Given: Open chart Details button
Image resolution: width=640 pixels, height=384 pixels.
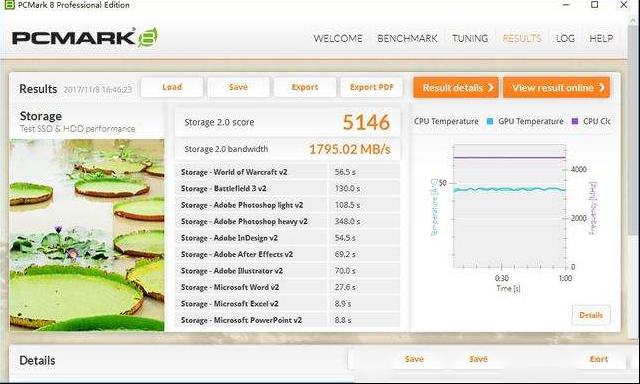Looking at the screenshot, I should (x=591, y=315).
